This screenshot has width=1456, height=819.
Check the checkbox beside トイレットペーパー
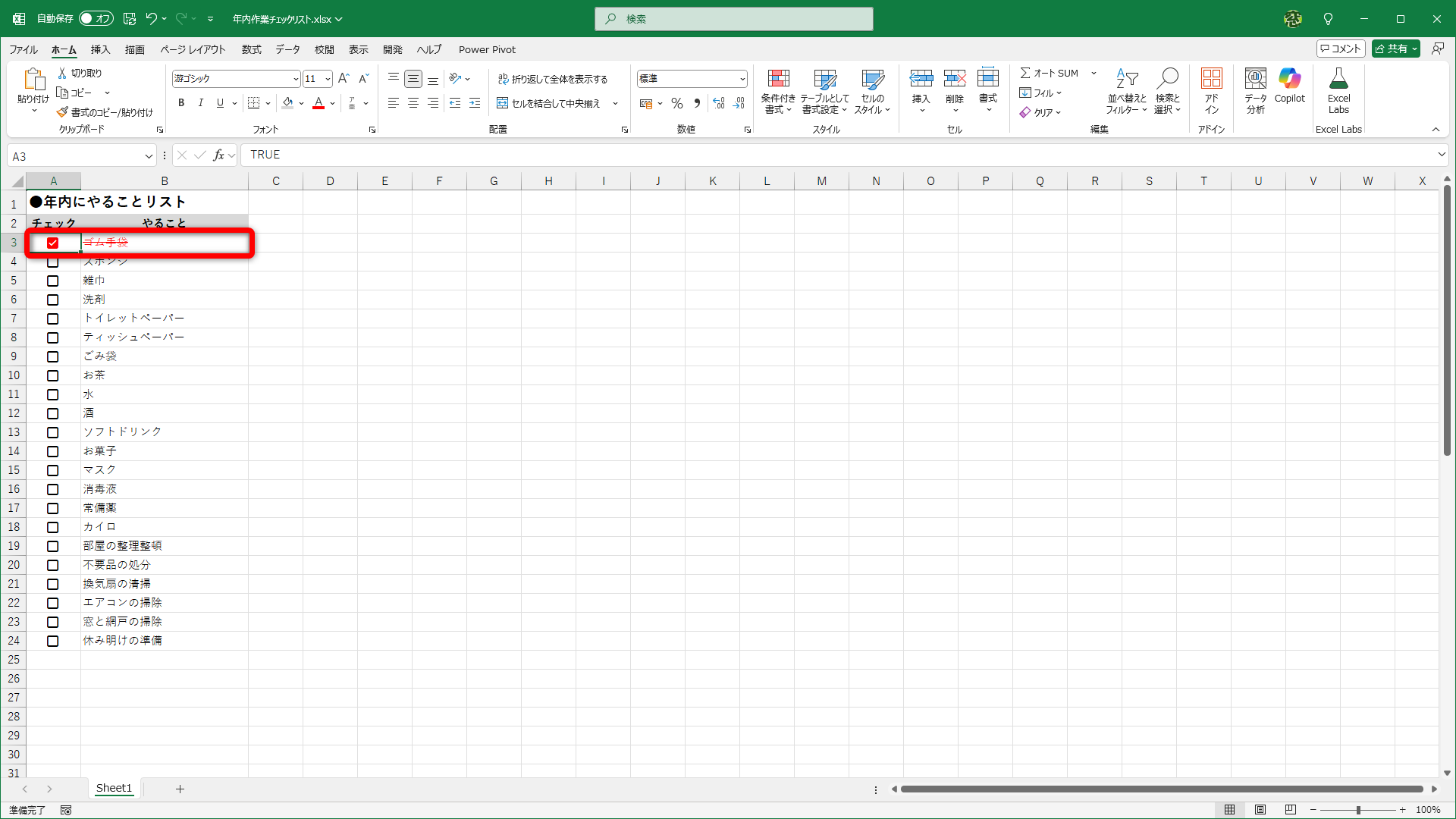pyautogui.click(x=52, y=318)
